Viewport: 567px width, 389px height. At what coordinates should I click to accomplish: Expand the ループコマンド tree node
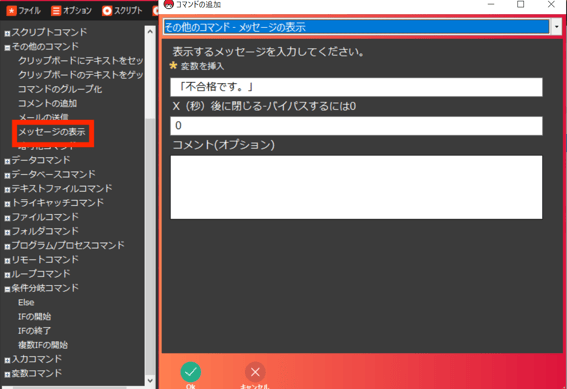coord(7,275)
